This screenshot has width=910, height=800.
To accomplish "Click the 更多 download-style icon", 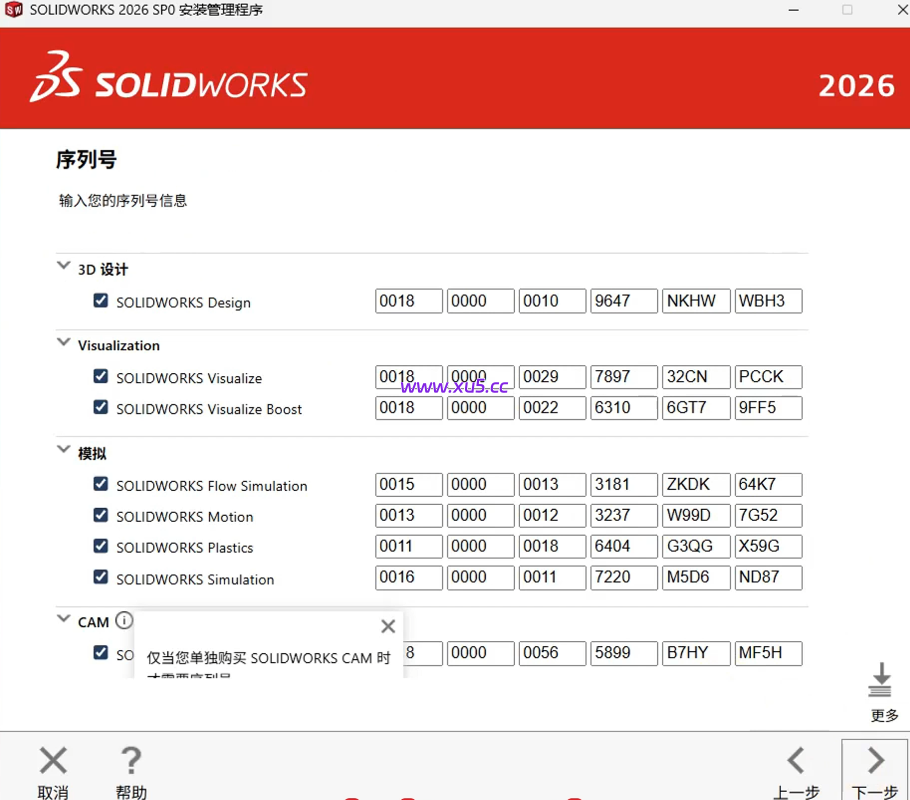I will (879, 679).
